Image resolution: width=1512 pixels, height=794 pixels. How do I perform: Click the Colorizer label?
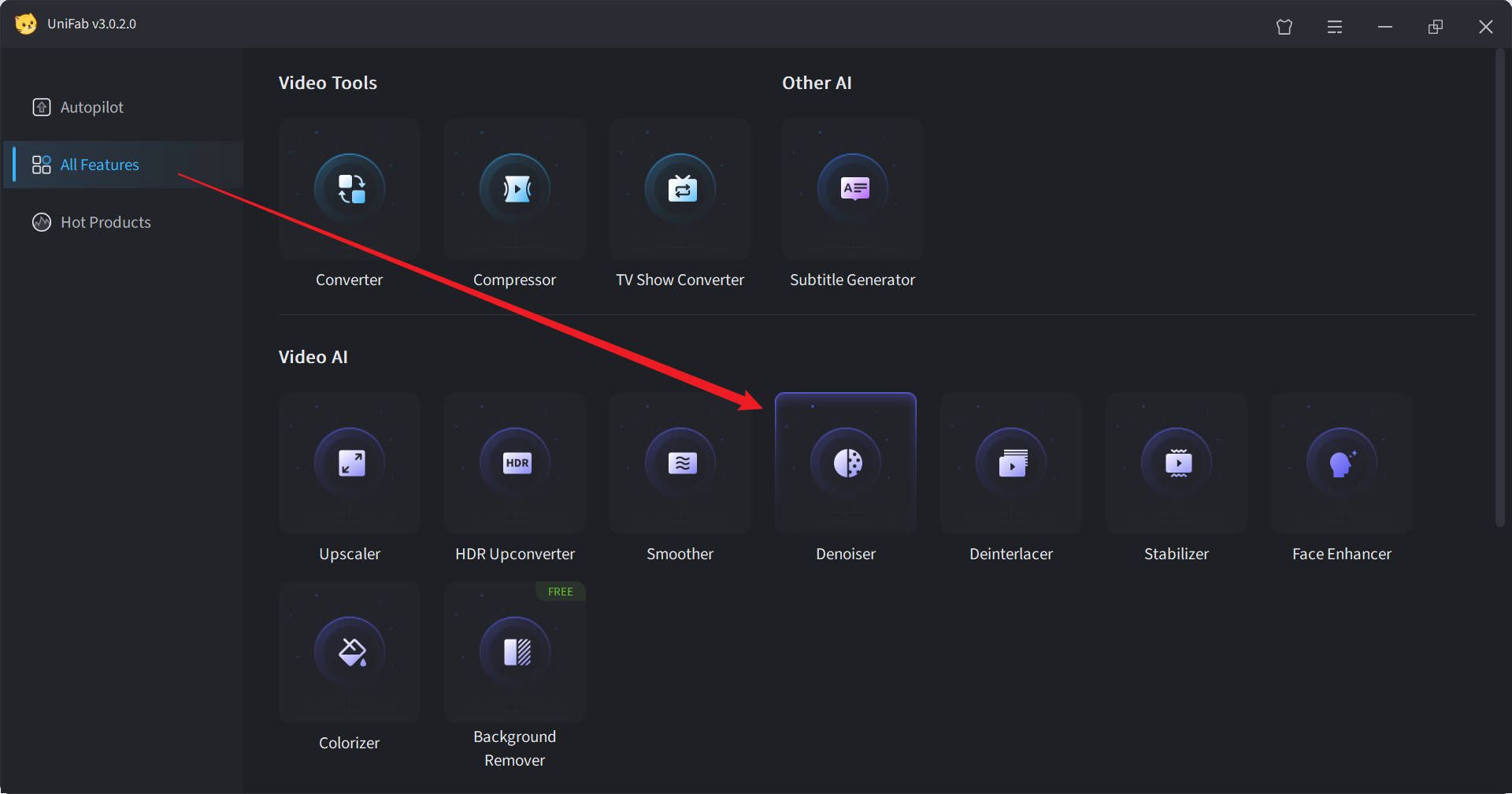click(x=350, y=743)
